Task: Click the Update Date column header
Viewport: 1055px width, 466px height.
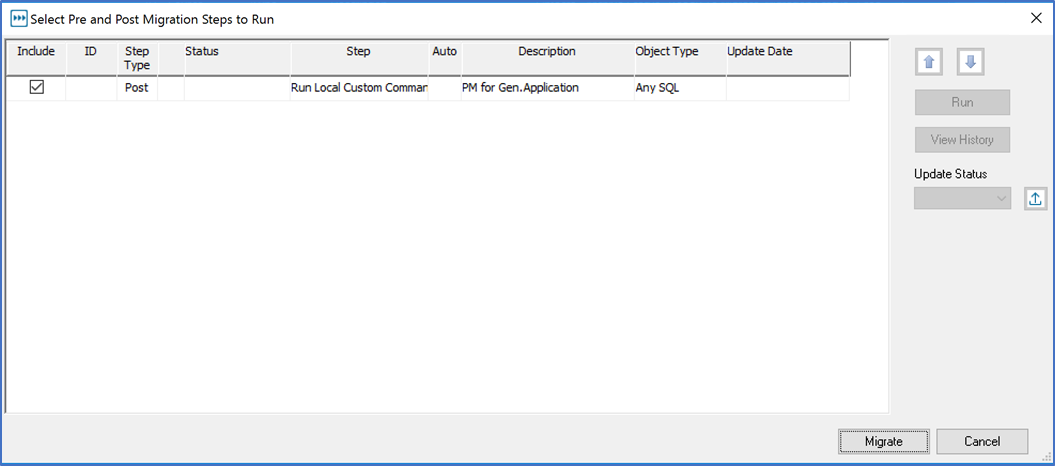Action: click(788, 59)
